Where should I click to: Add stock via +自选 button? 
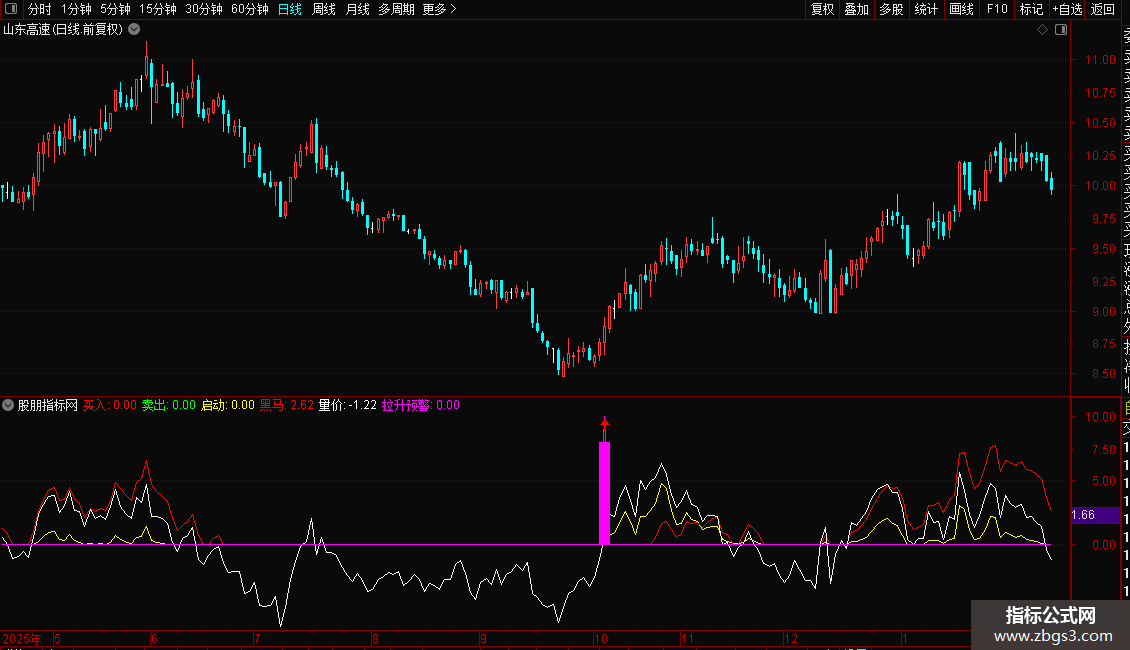pyautogui.click(x=1066, y=10)
